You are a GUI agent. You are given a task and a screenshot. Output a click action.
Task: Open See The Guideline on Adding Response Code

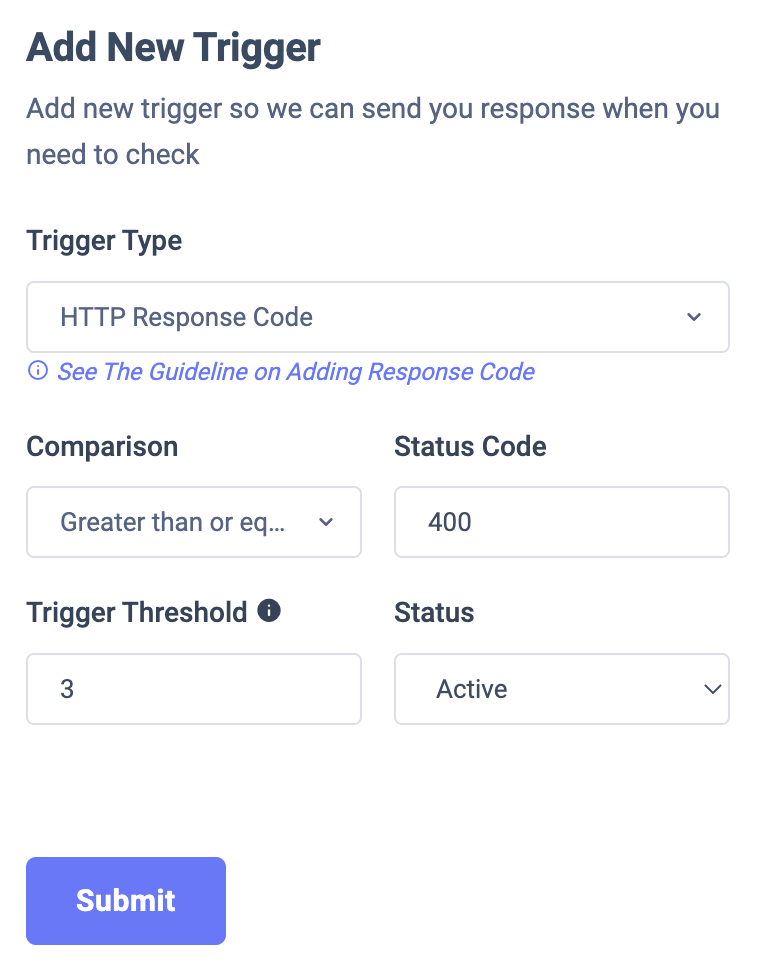point(296,371)
